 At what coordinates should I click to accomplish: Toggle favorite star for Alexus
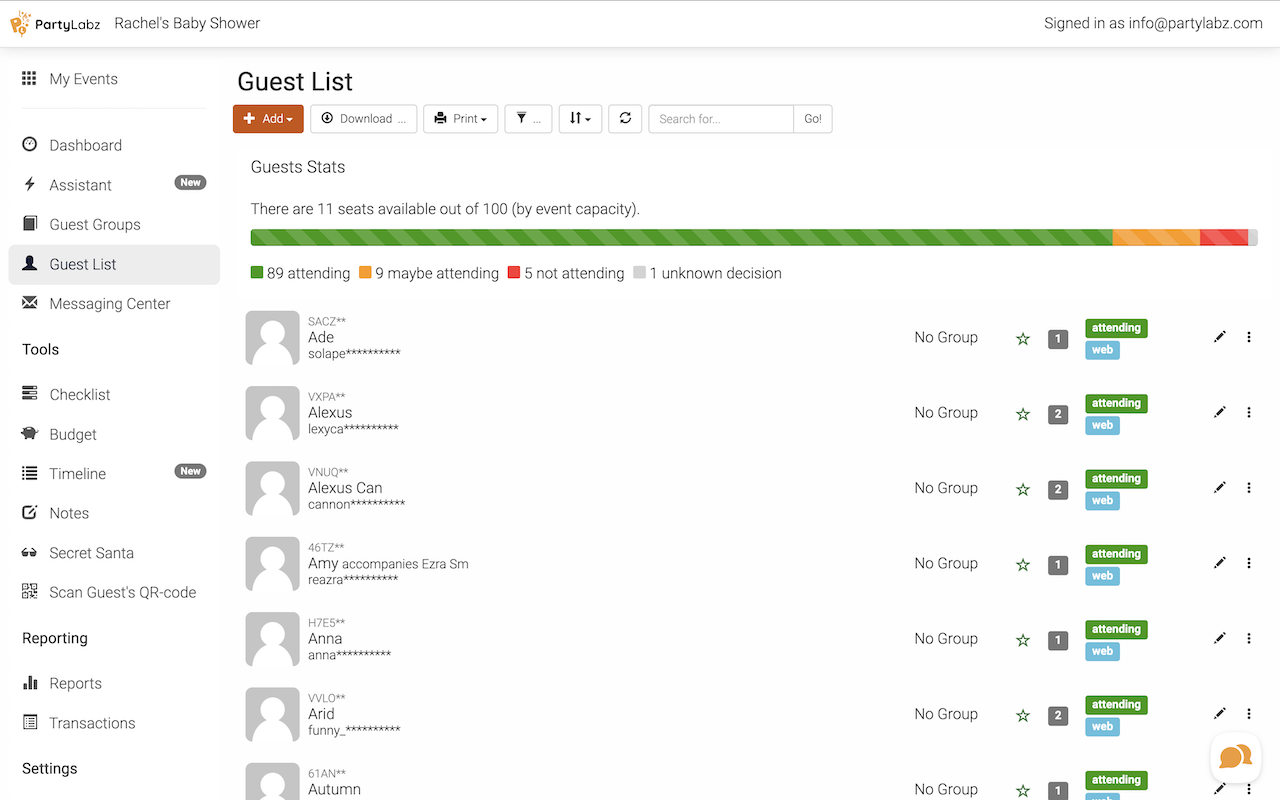(x=1022, y=414)
